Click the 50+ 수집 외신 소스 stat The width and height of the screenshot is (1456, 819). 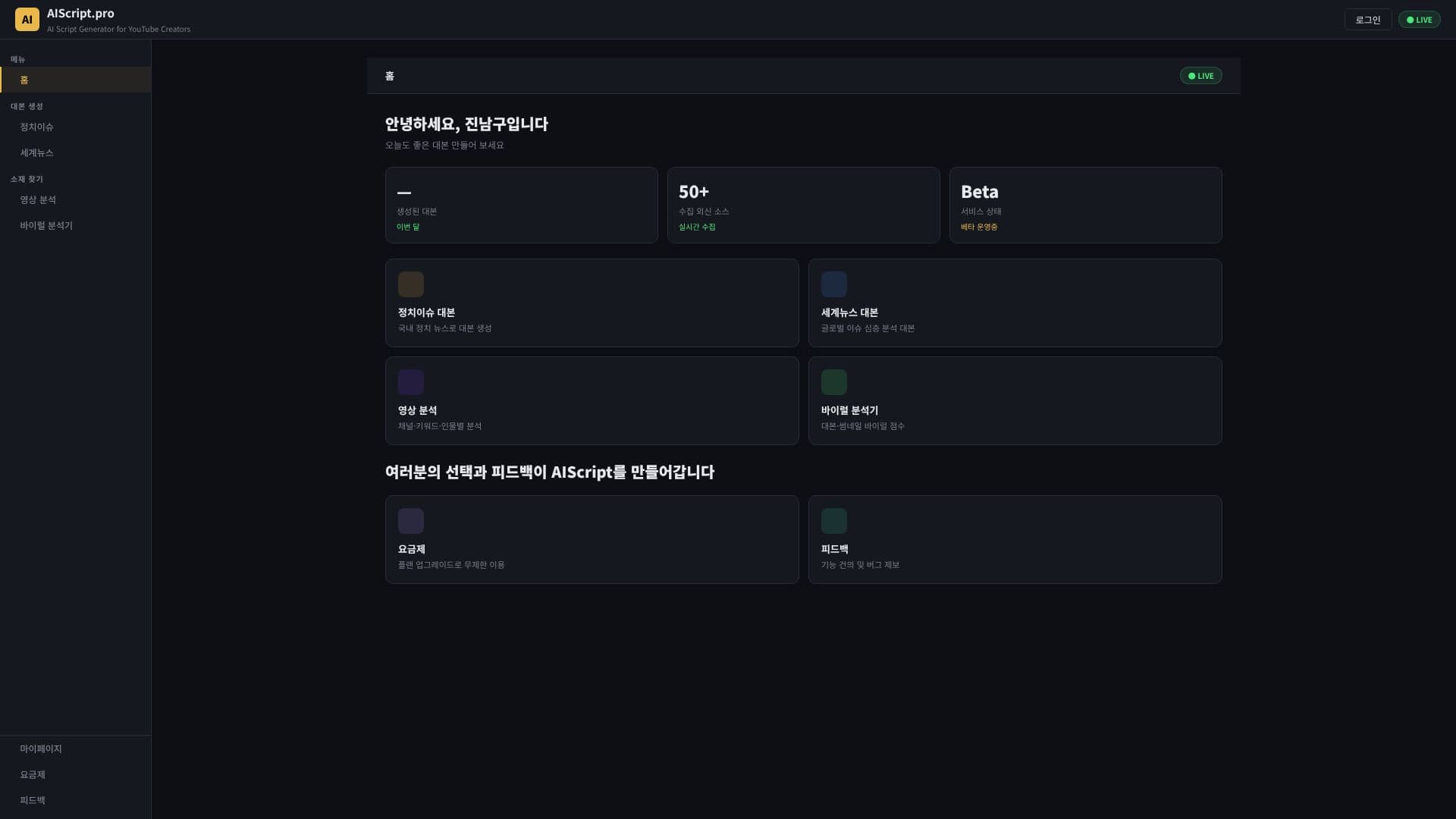(804, 205)
